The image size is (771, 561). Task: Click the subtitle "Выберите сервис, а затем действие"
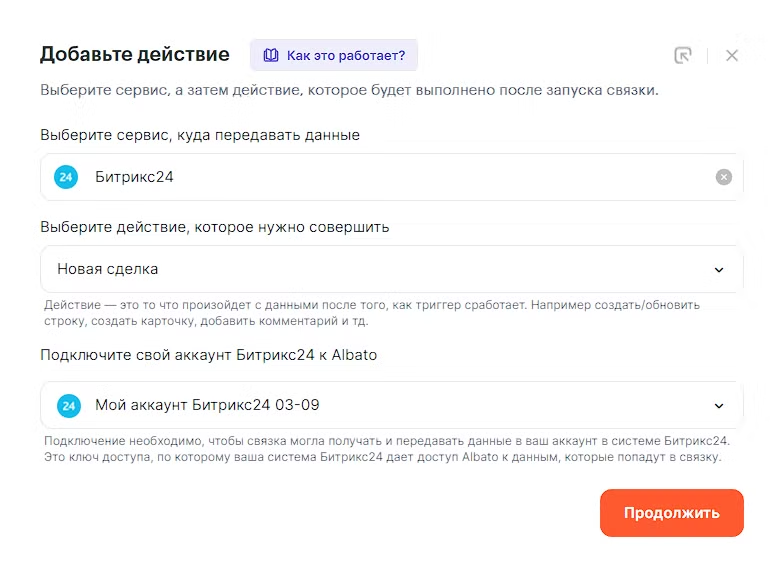tap(349, 91)
